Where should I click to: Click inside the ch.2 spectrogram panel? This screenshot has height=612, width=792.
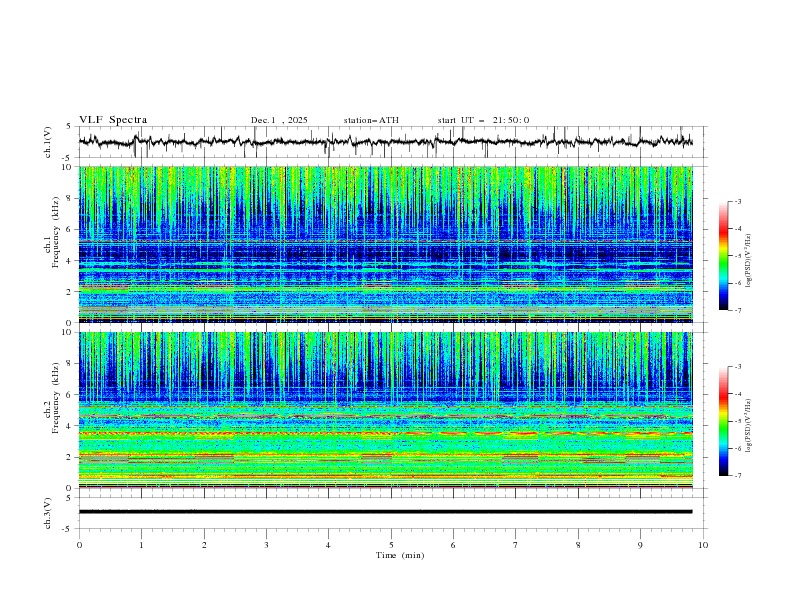(x=386, y=410)
